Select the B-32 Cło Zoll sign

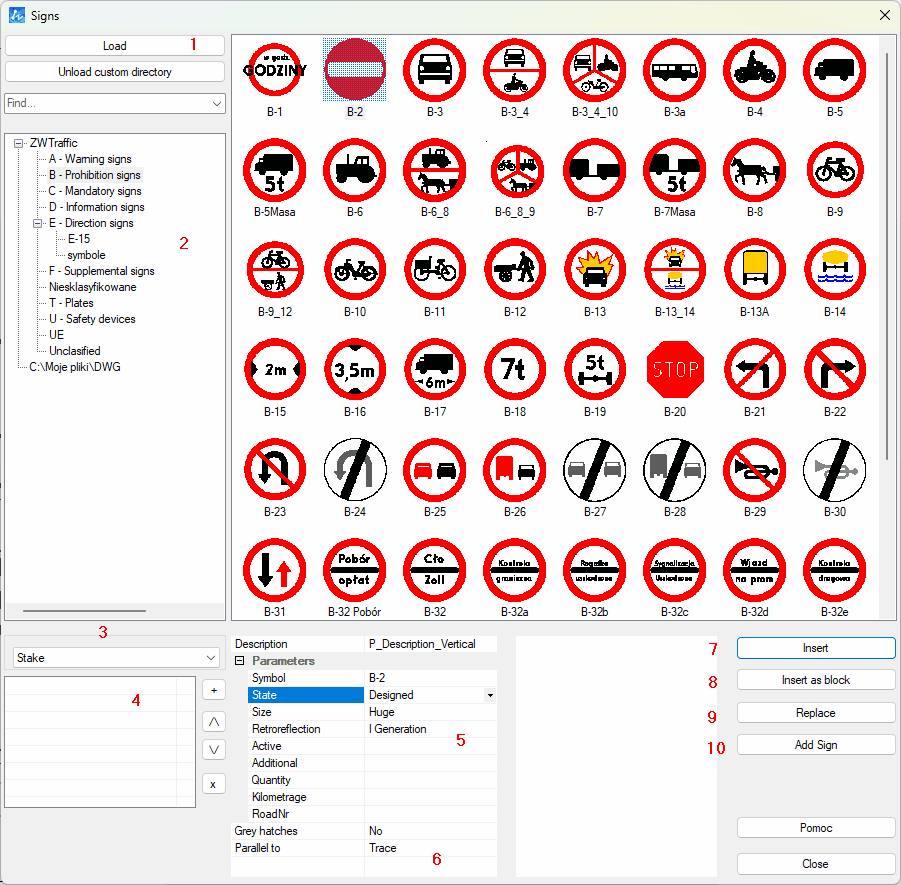435,570
